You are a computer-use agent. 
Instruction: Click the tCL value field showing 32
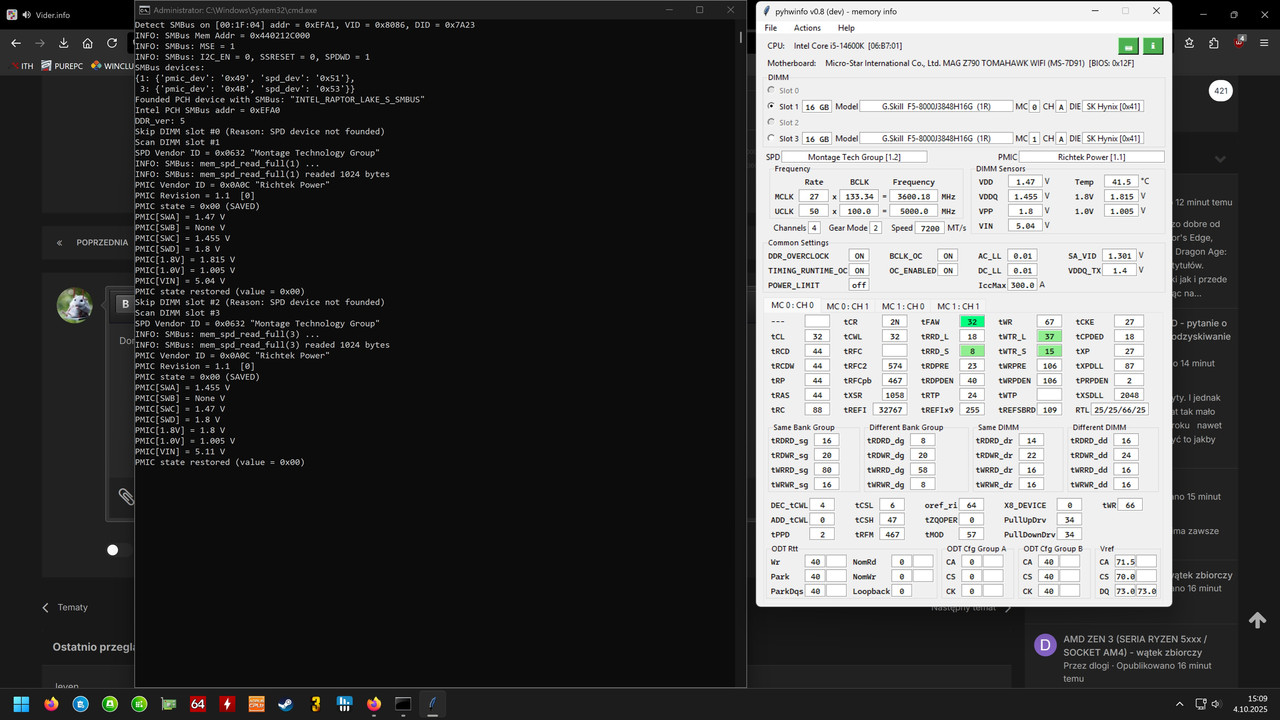[x=817, y=337]
